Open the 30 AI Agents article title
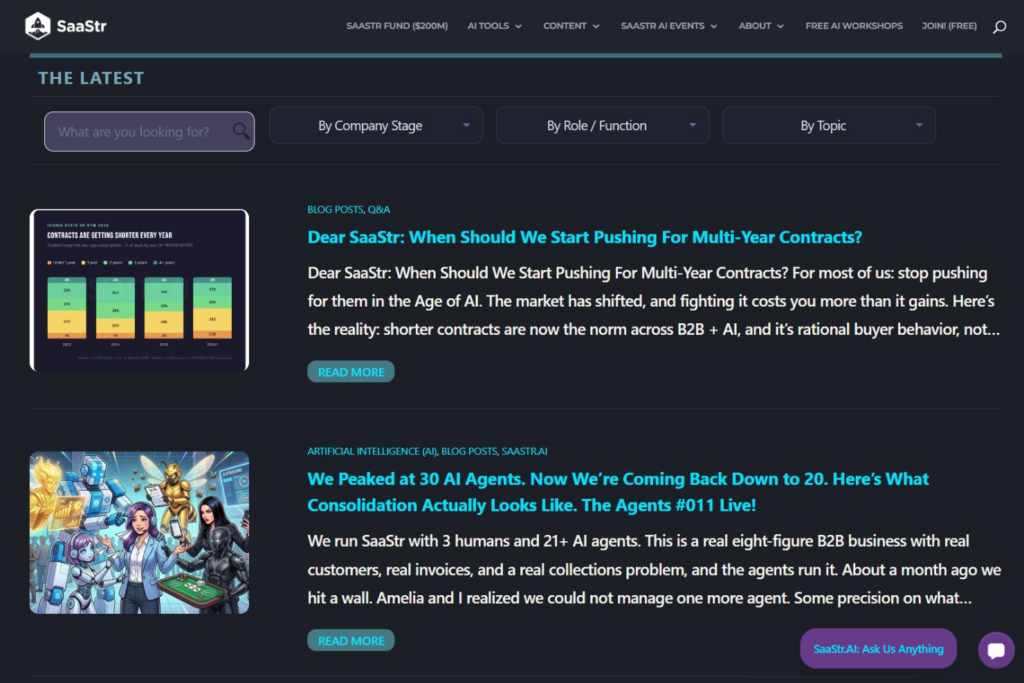The width and height of the screenshot is (1024, 683). point(618,492)
